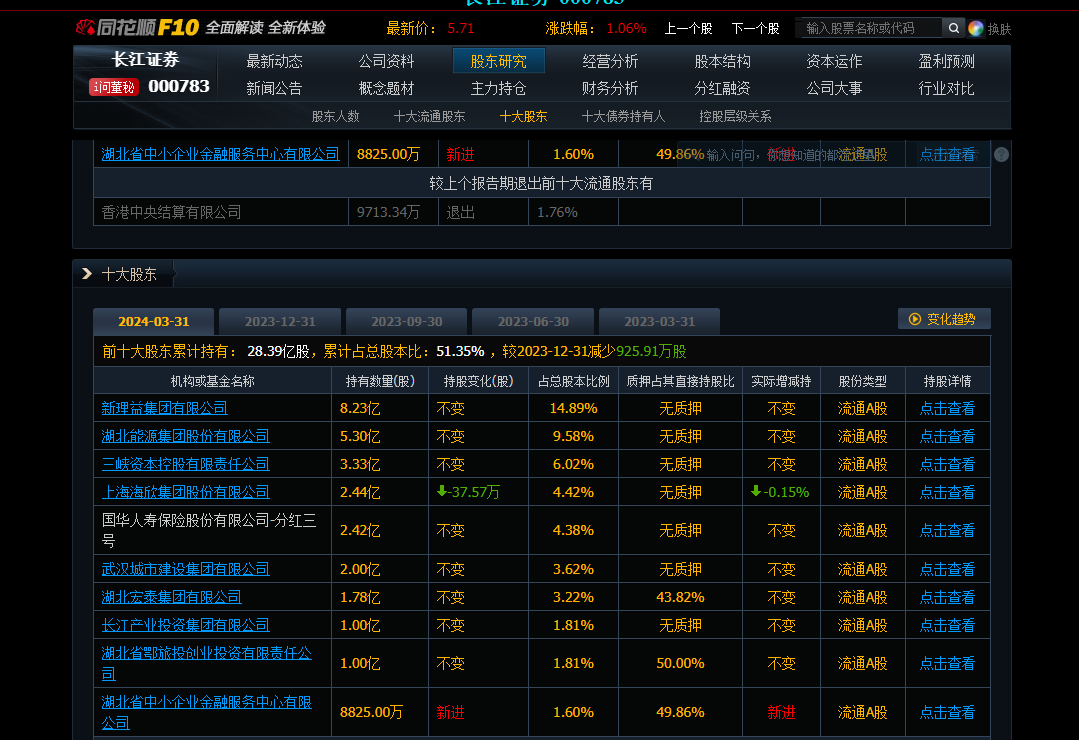The width and height of the screenshot is (1079, 740).
Task: Open 公司大事 menu item
Action: tap(834, 88)
